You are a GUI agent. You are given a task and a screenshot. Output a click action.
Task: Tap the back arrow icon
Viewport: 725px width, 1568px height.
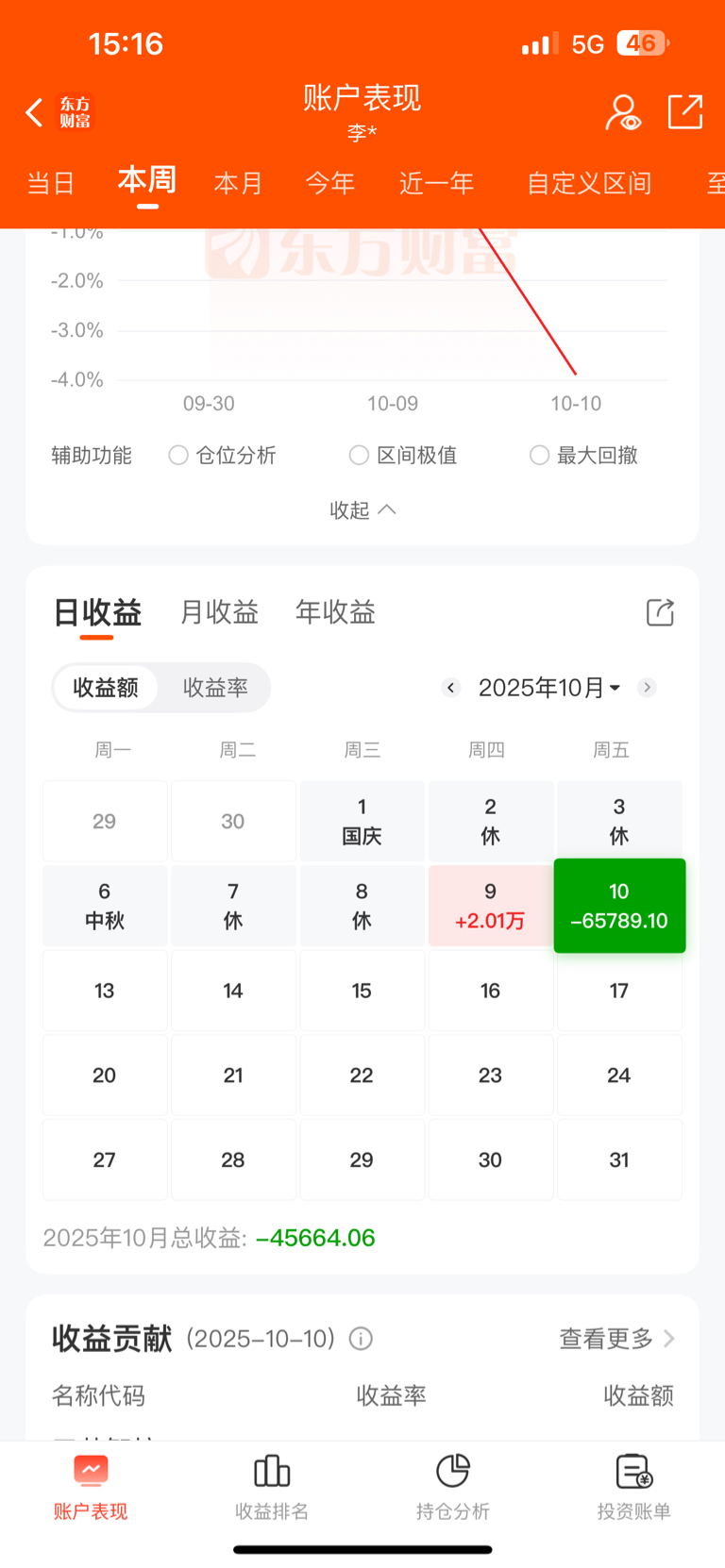click(35, 113)
